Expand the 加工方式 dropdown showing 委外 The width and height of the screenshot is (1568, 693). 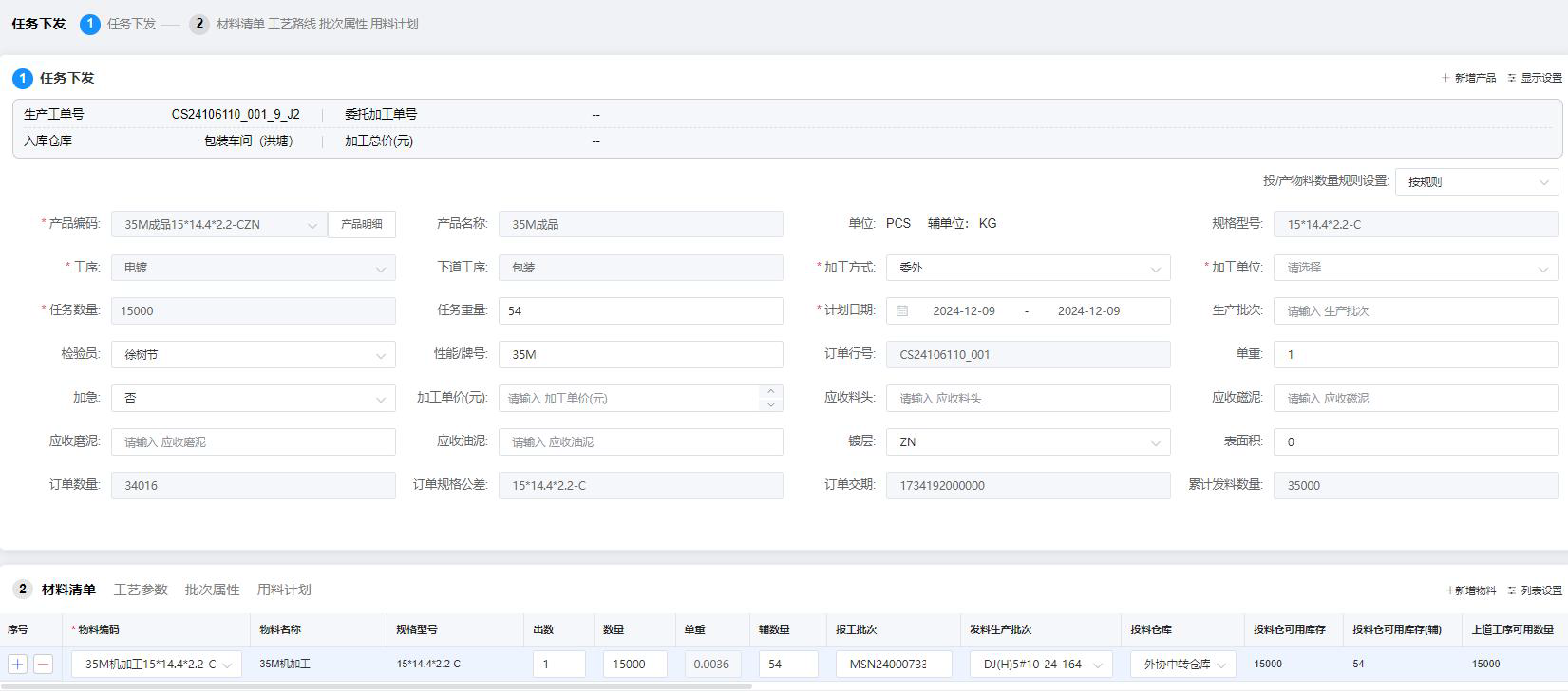click(1028, 268)
